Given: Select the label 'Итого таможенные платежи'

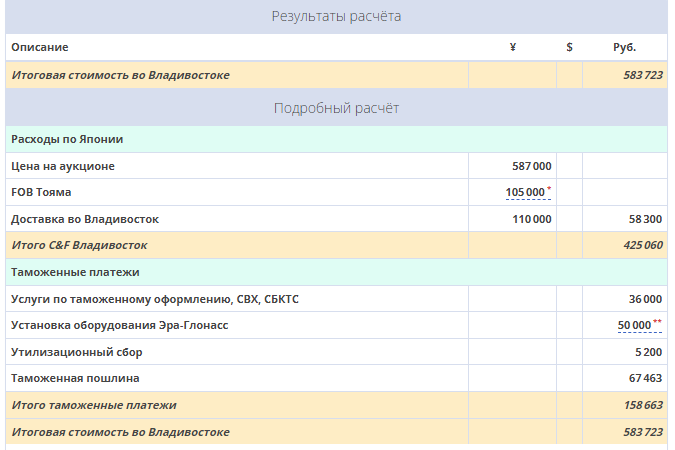Looking at the screenshot, I should click(94, 405).
